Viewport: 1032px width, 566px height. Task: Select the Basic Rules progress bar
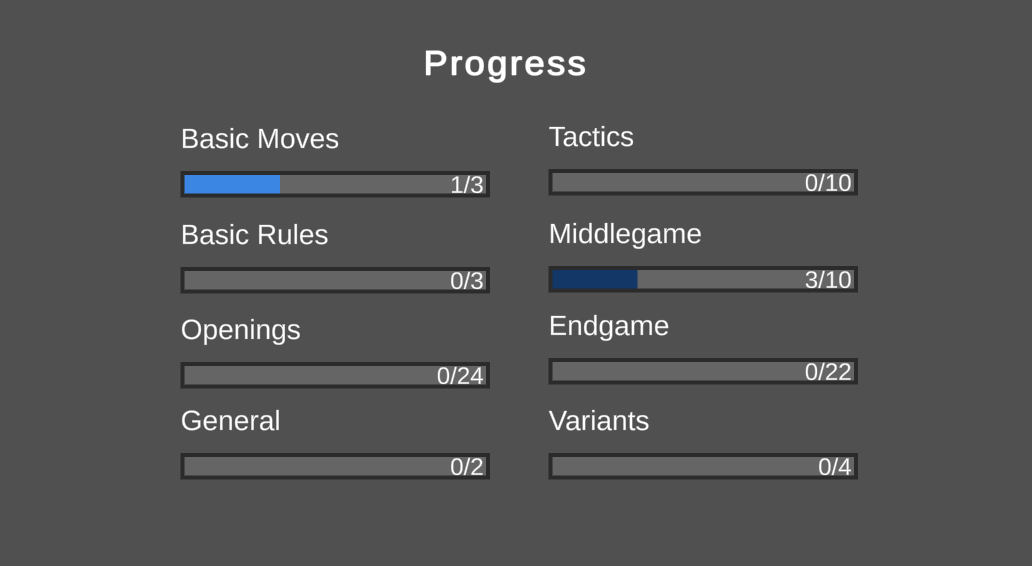(x=335, y=280)
